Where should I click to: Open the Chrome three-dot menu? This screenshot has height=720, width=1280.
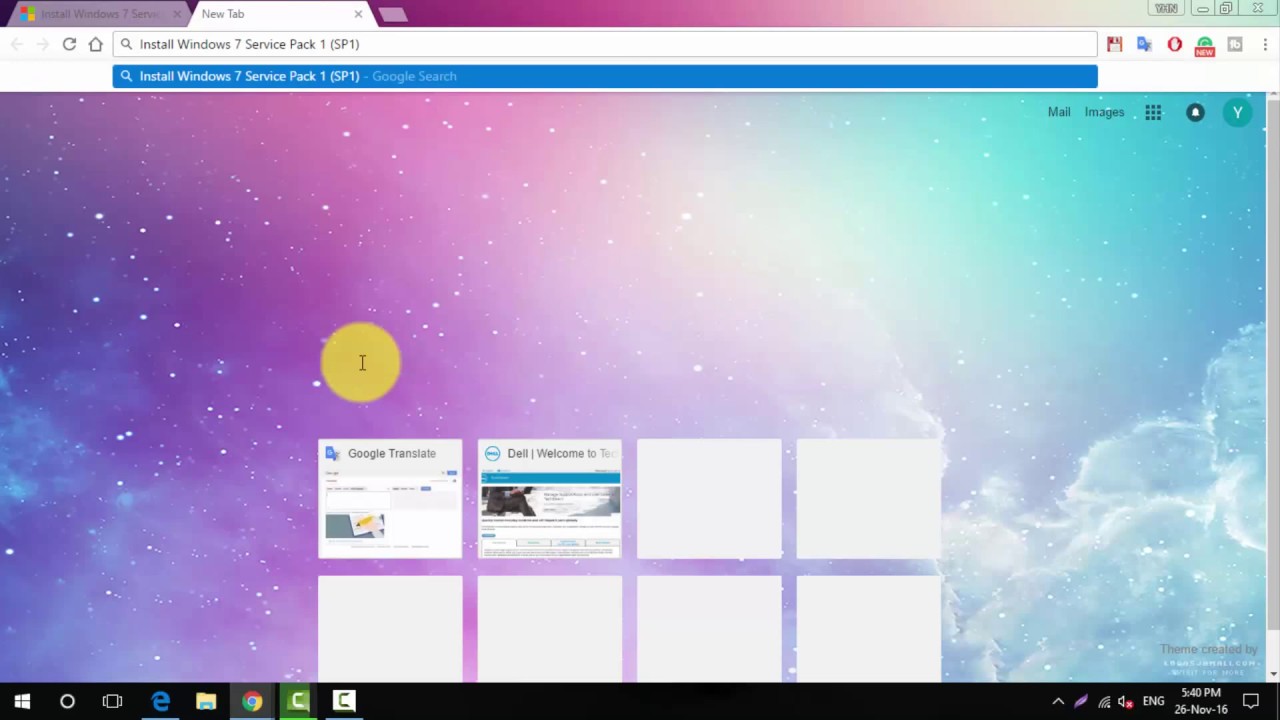click(x=1265, y=44)
